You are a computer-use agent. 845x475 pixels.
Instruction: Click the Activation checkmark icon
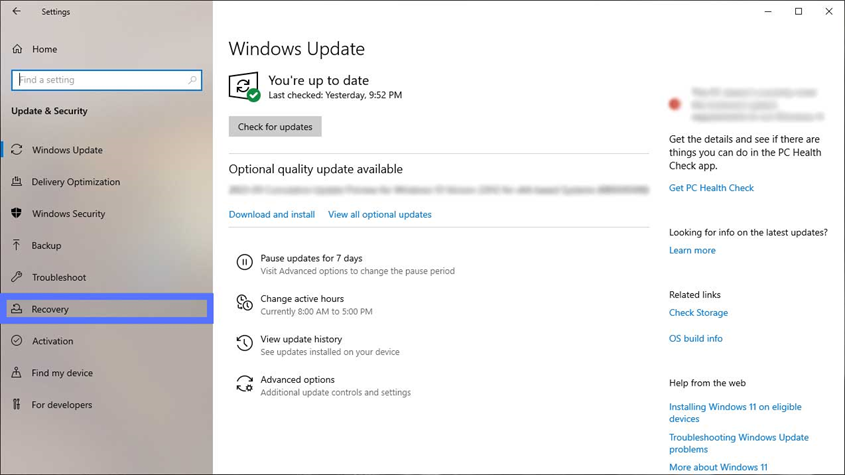coord(17,341)
